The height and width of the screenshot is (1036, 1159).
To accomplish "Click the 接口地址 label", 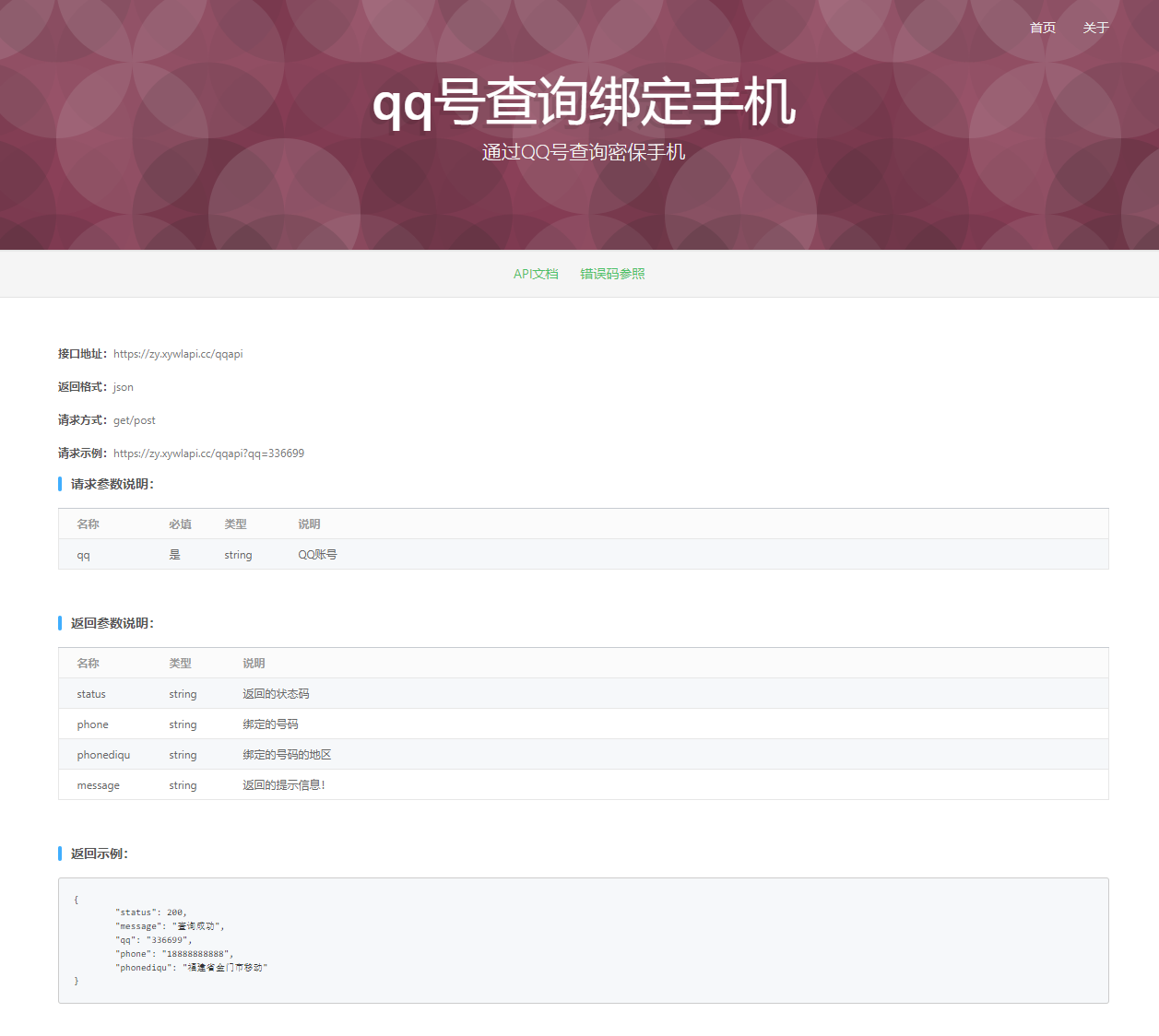I will coord(81,353).
